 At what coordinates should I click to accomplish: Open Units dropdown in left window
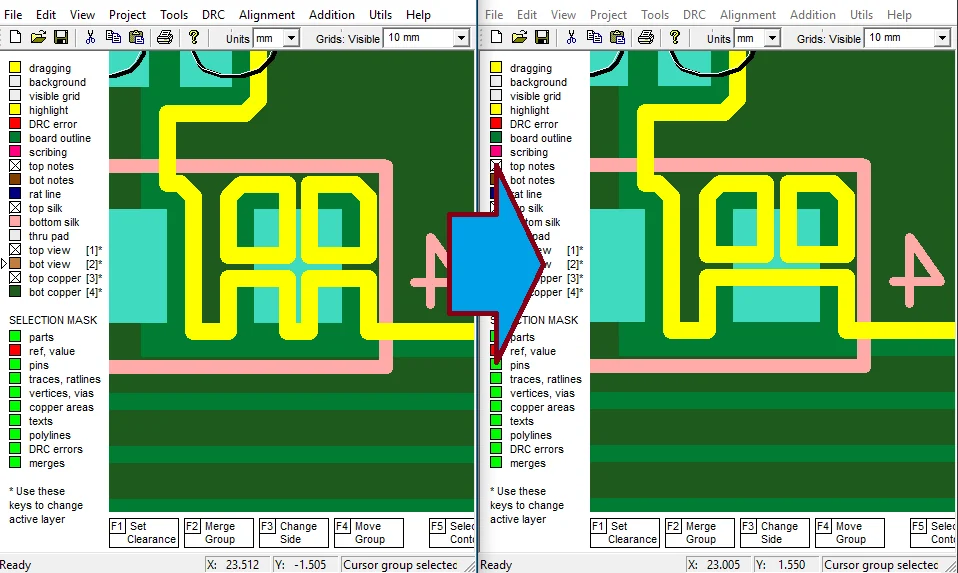pos(291,38)
